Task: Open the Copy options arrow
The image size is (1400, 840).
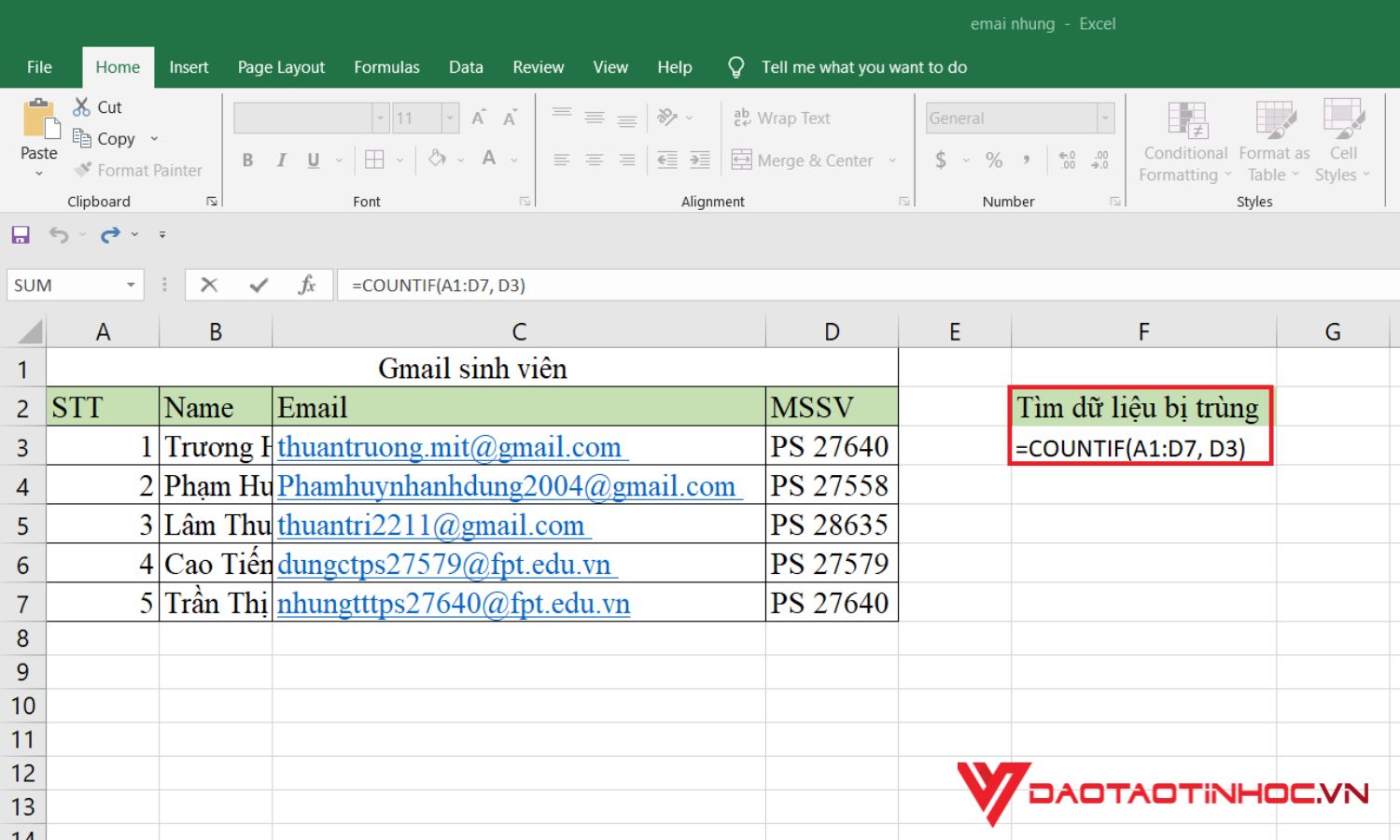Action: coord(154,139)
